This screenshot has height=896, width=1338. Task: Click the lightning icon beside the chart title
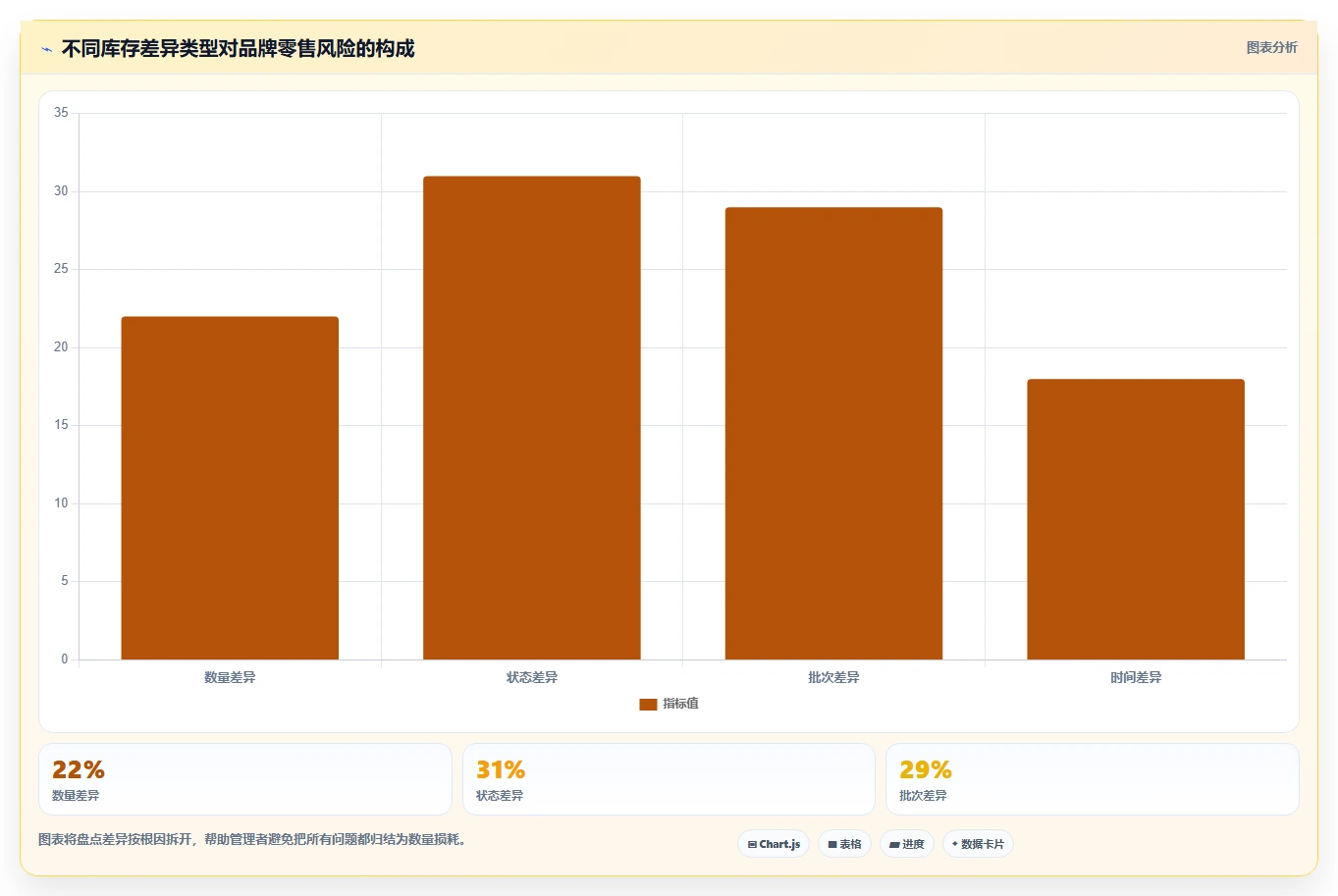click(46, 49)
